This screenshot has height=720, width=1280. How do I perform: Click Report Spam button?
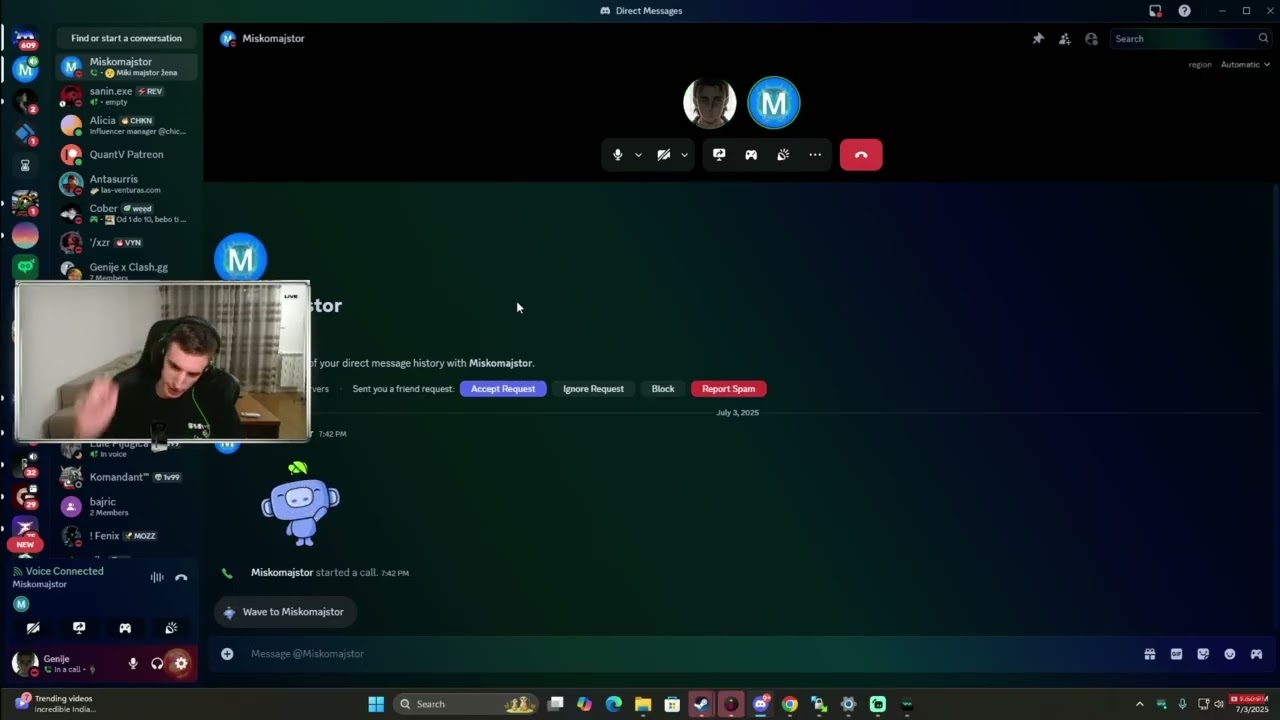(x=728, y=389)
